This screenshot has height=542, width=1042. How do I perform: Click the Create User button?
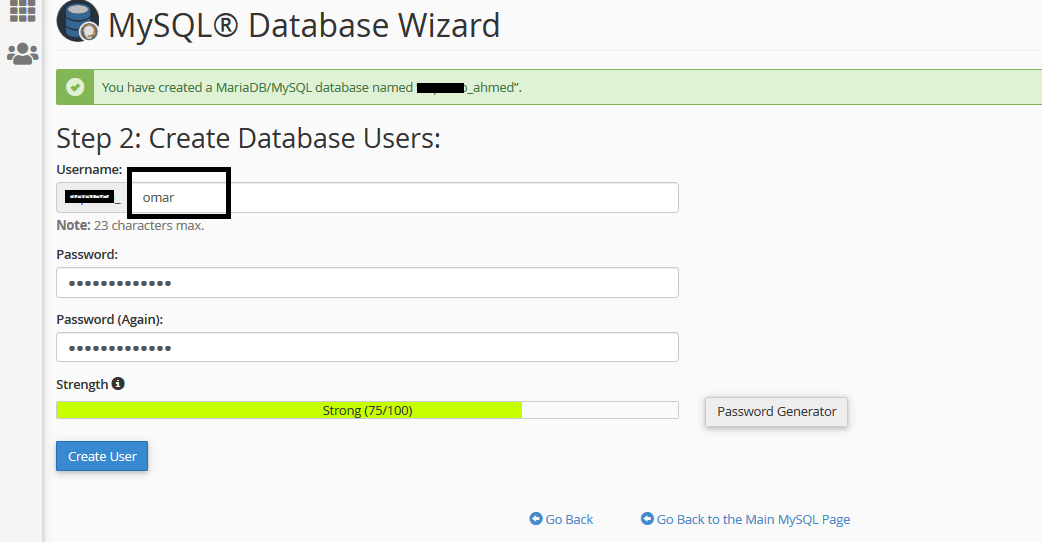(102, 456)
